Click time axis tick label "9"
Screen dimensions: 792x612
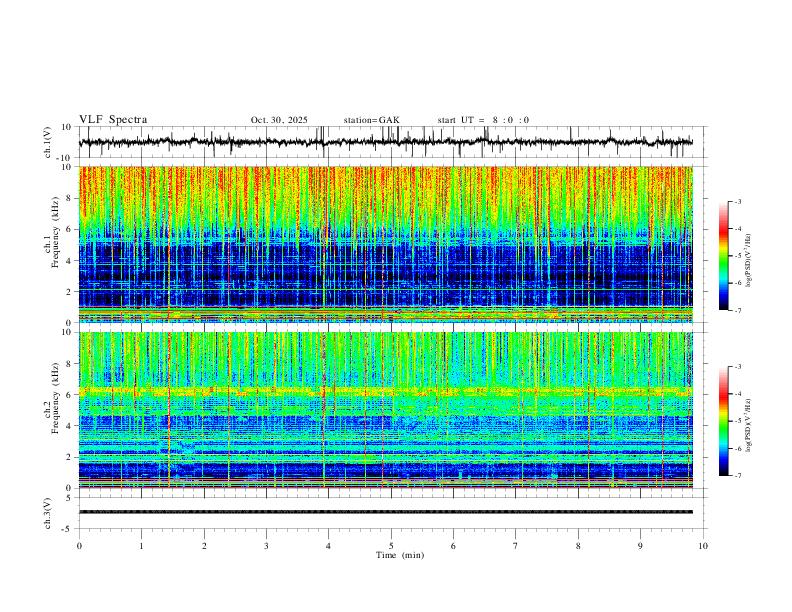point(640,546)
